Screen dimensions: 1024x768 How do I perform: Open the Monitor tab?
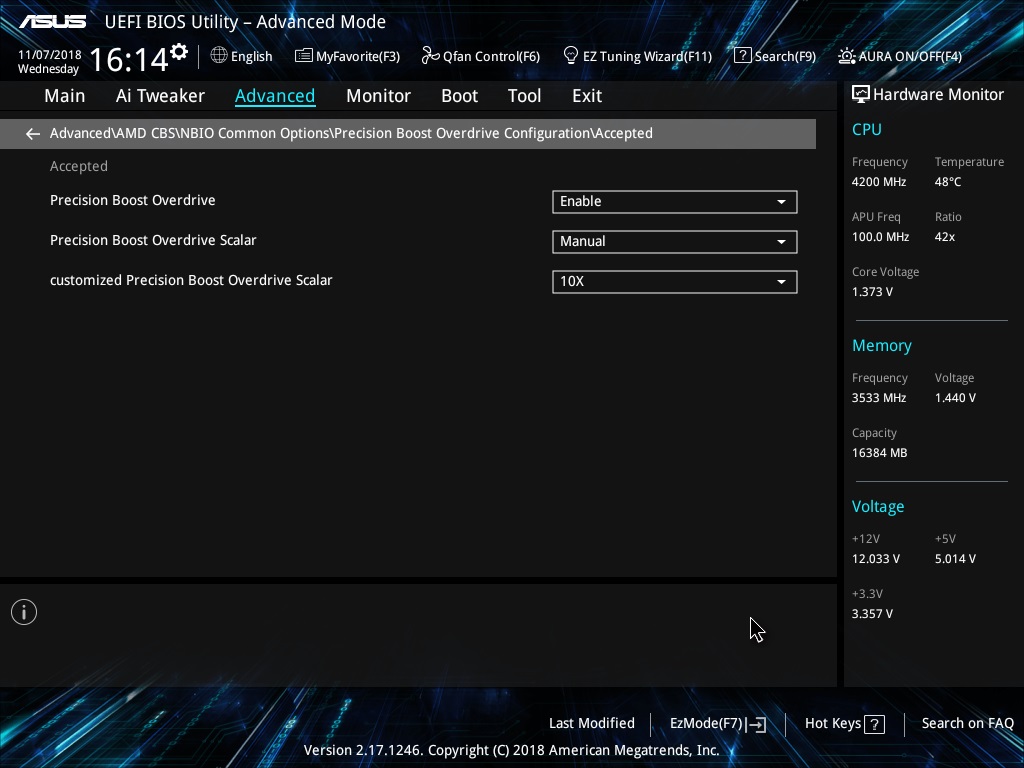[x=378, y=96]
